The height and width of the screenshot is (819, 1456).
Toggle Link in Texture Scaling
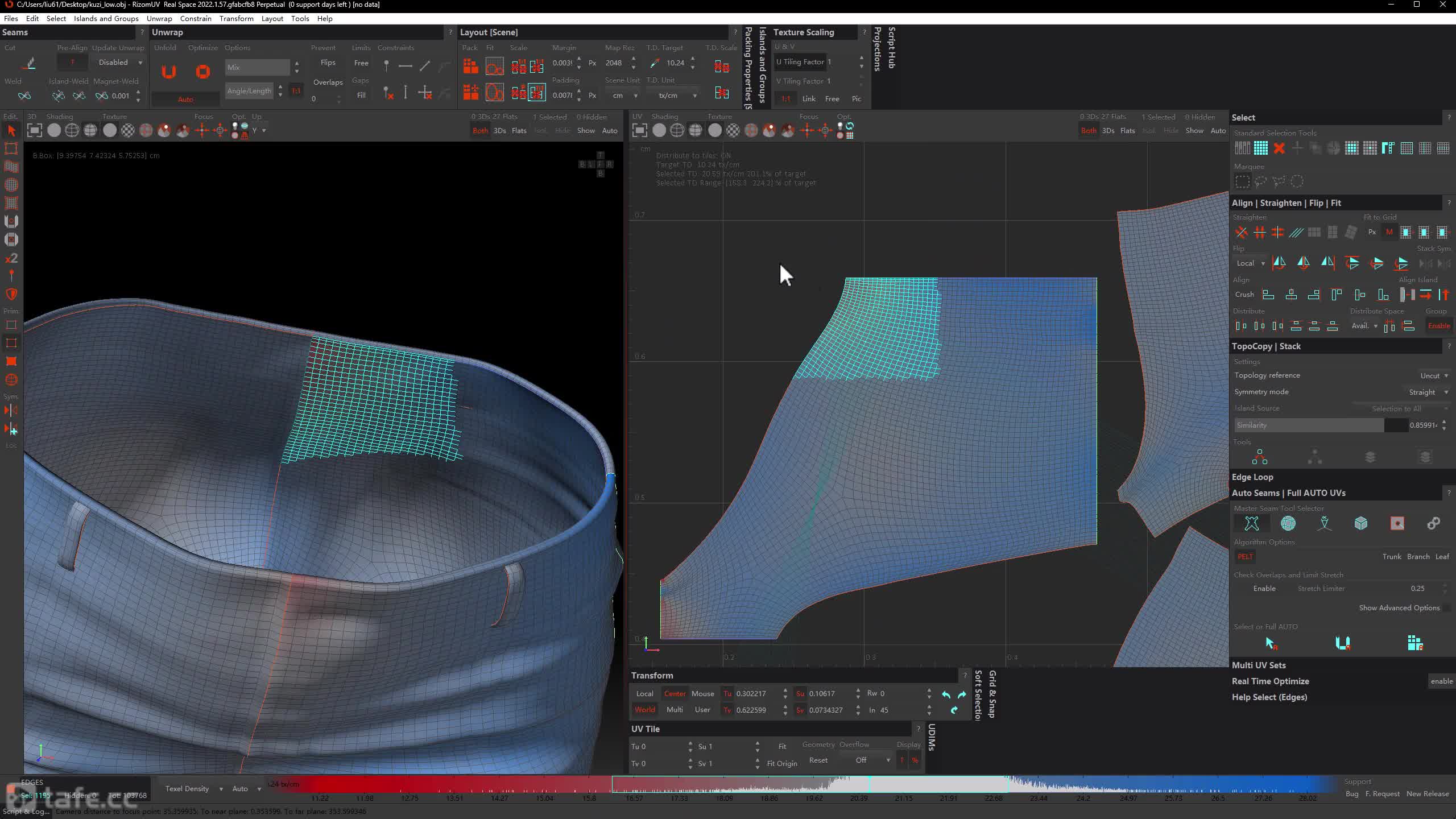pos(809,98)
